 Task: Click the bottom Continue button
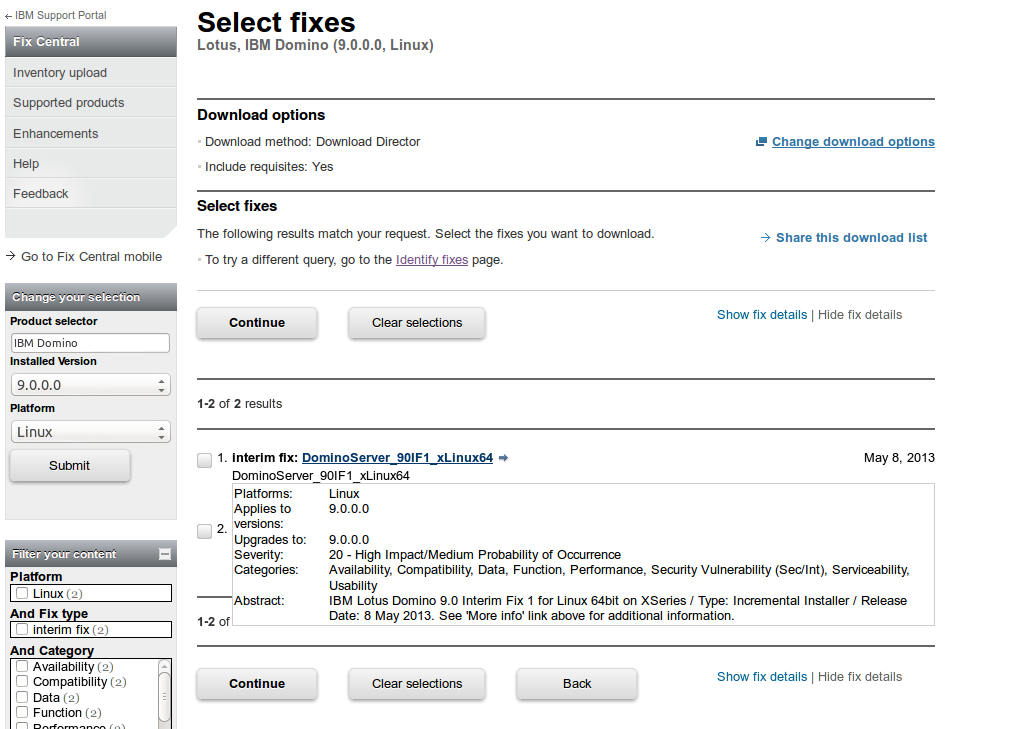[257, 684]
